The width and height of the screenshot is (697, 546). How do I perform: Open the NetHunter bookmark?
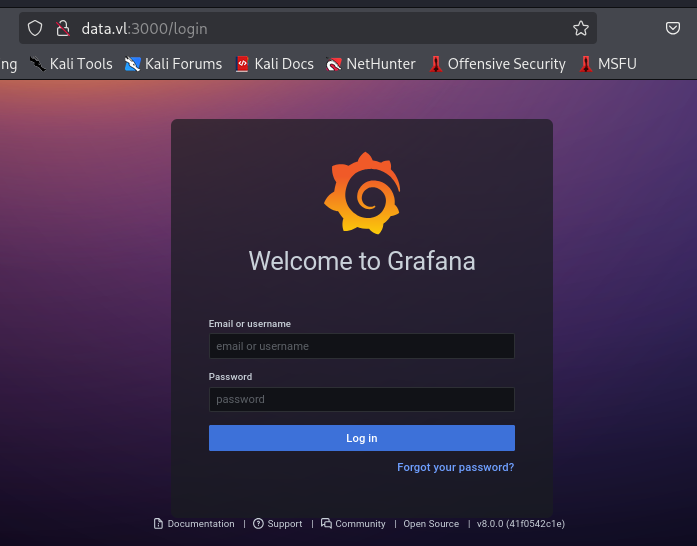click(370, 64)
